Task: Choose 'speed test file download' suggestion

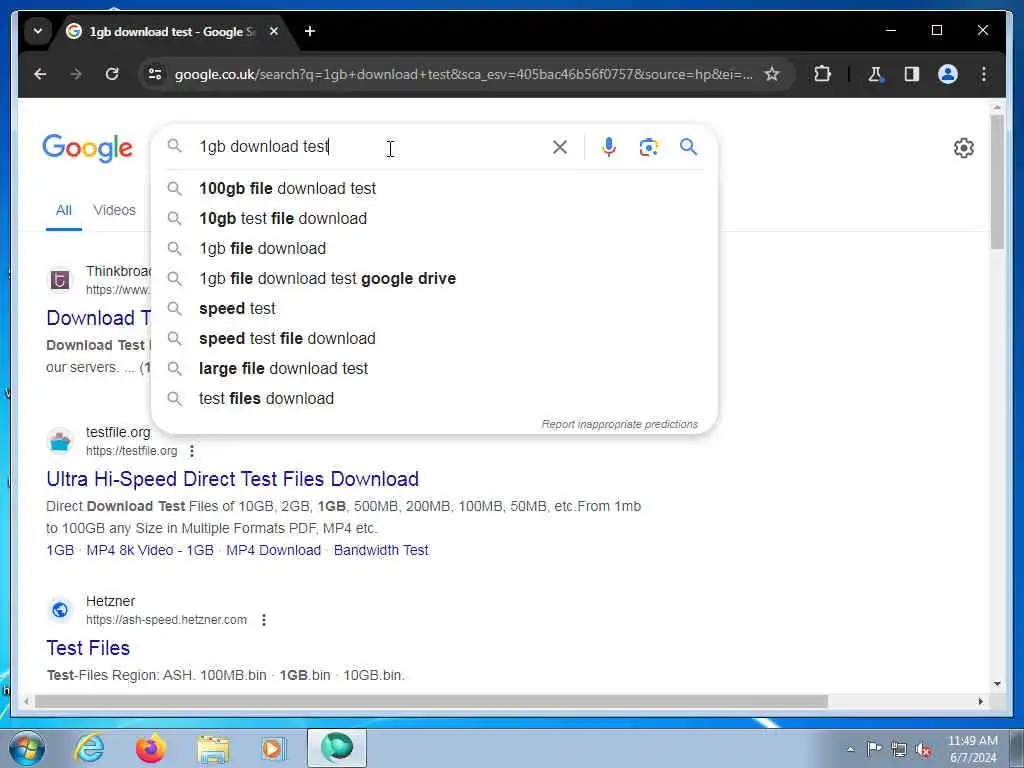Action: (434, 339)
